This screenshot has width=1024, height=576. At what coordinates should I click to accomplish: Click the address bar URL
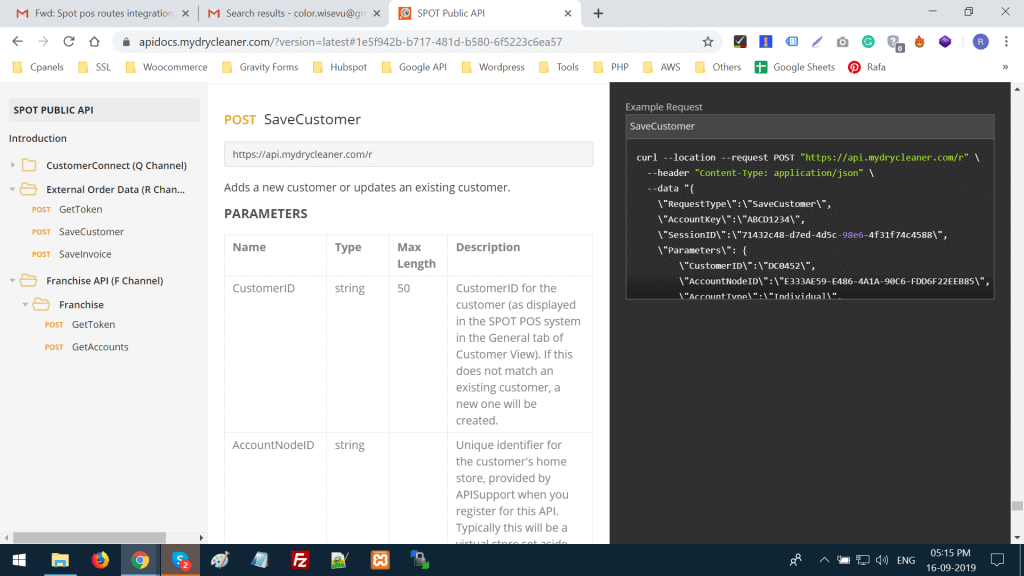(350, 42)
